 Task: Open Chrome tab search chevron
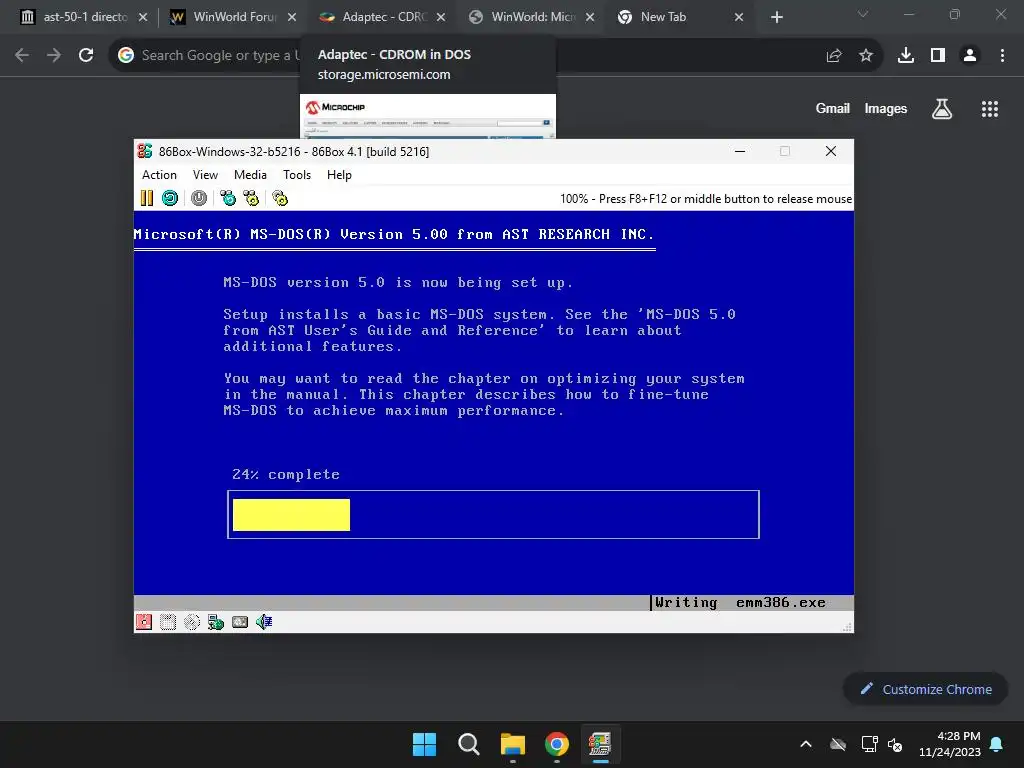(x=863, y=14)
